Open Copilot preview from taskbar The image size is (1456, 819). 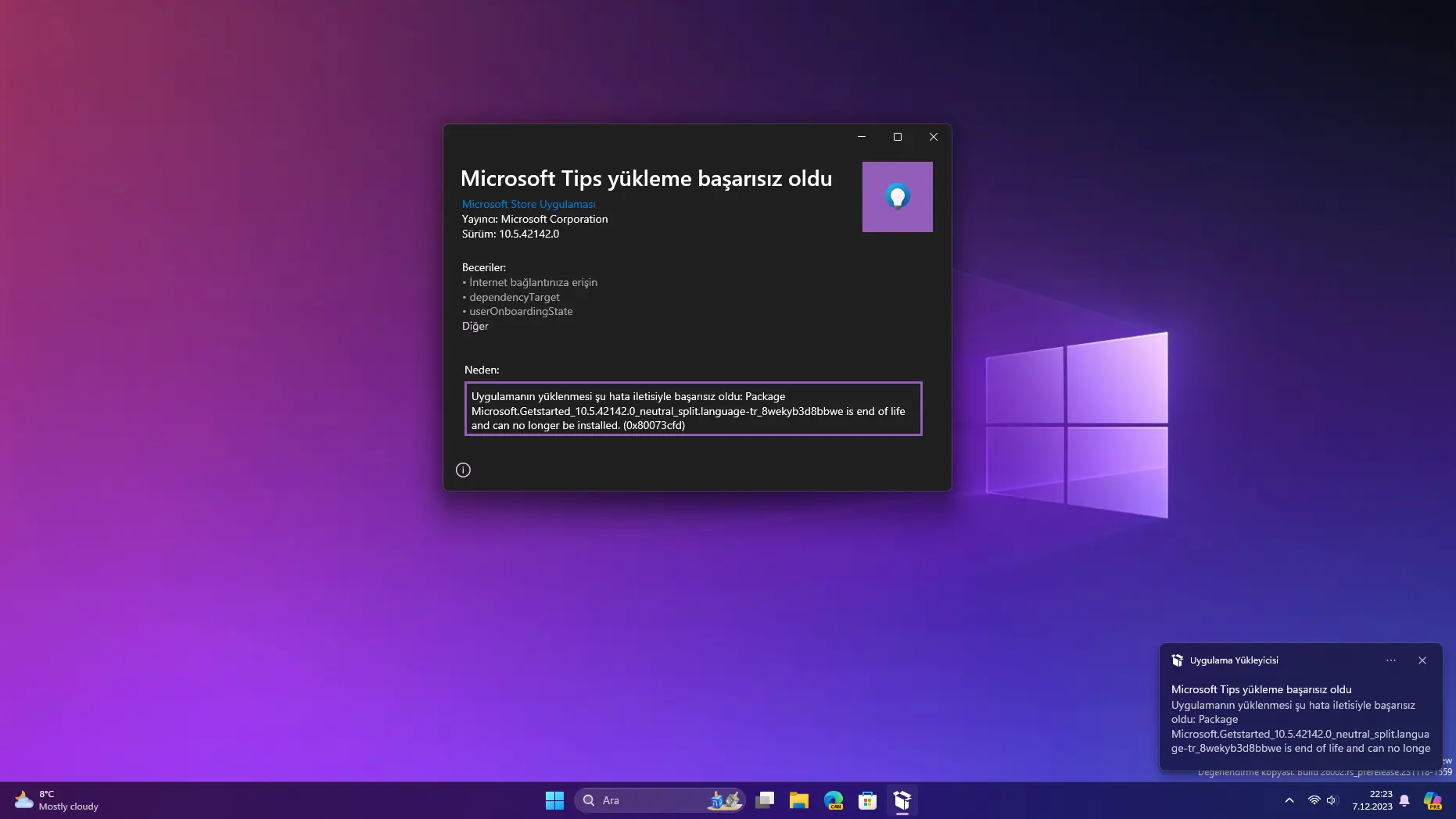click(x=1433, y=800)
